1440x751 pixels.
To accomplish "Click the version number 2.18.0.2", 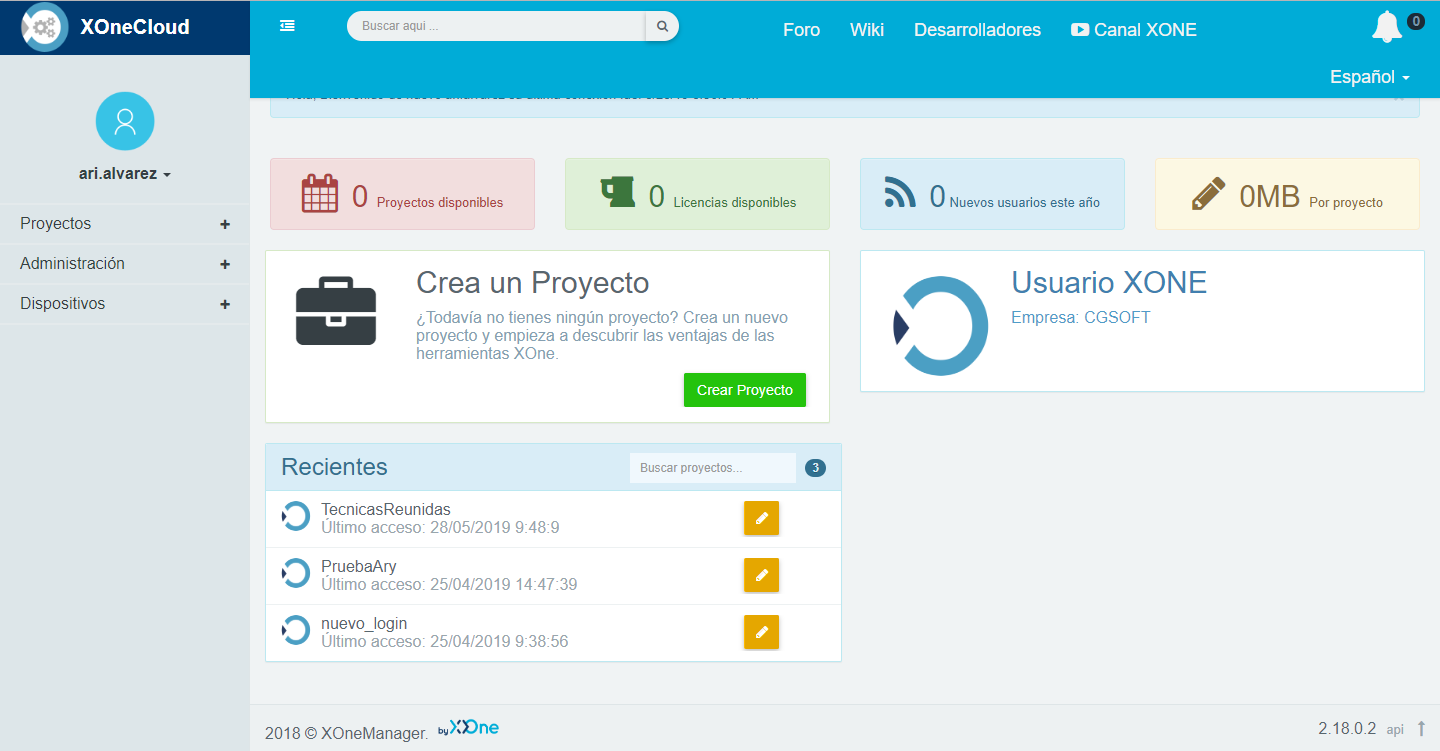I will (x=1347, y=728).
